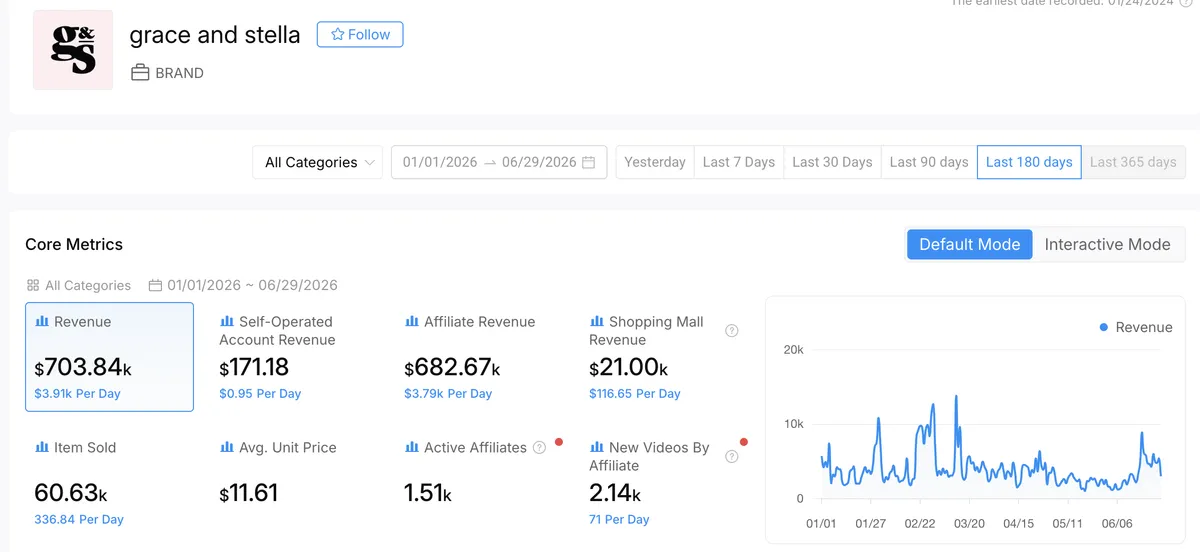This screenshot has width=1200, height=552.
Task: Select the Active Affiliates 1.51k value
Action: [x=428, y=493]
